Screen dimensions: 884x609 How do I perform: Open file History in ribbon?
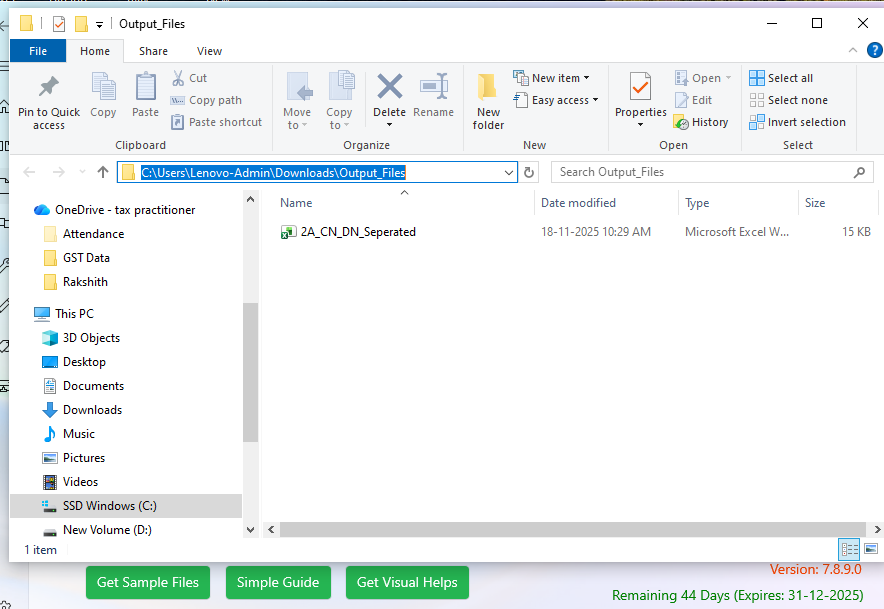click(701, 122)
